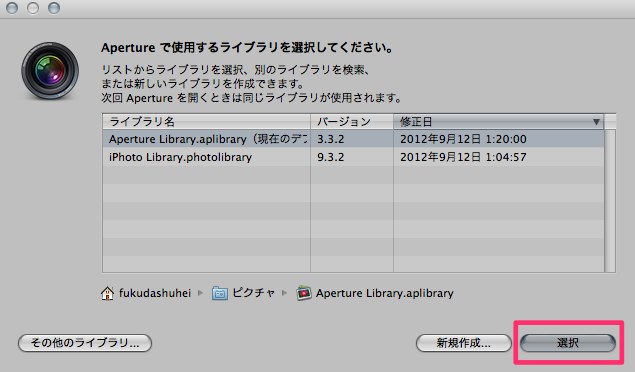Click Aperture Library.aplibrary path label
Image resolution: width=635 pixels, height=372 pixels.
385,293
